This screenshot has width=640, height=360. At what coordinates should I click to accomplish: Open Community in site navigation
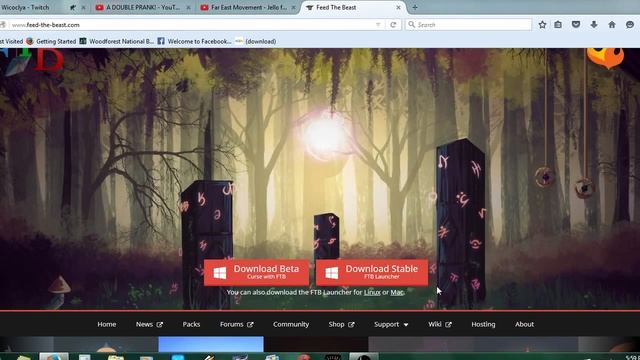[291, 324]
